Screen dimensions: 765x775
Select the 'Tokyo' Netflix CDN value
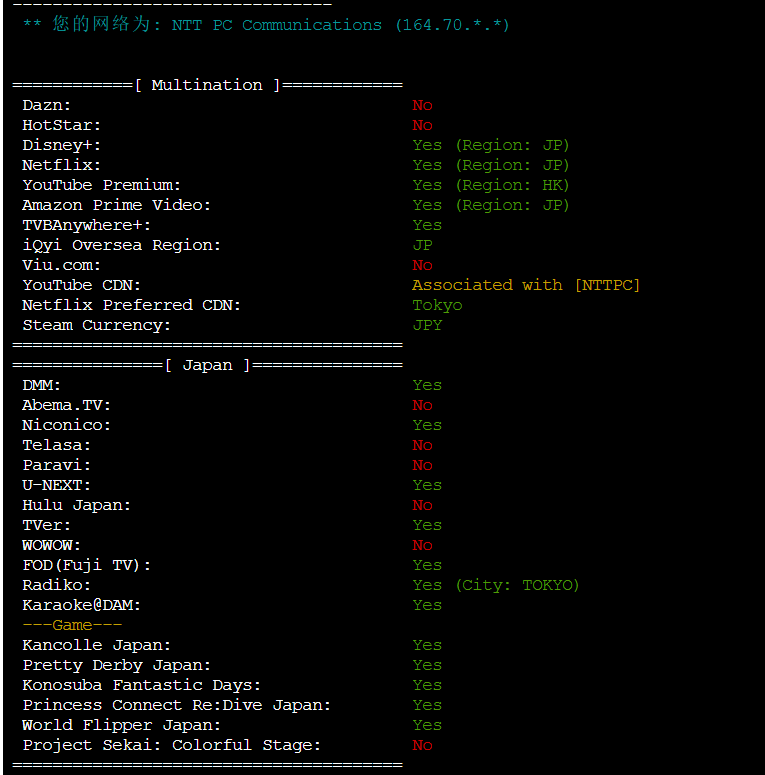point(437,305)
